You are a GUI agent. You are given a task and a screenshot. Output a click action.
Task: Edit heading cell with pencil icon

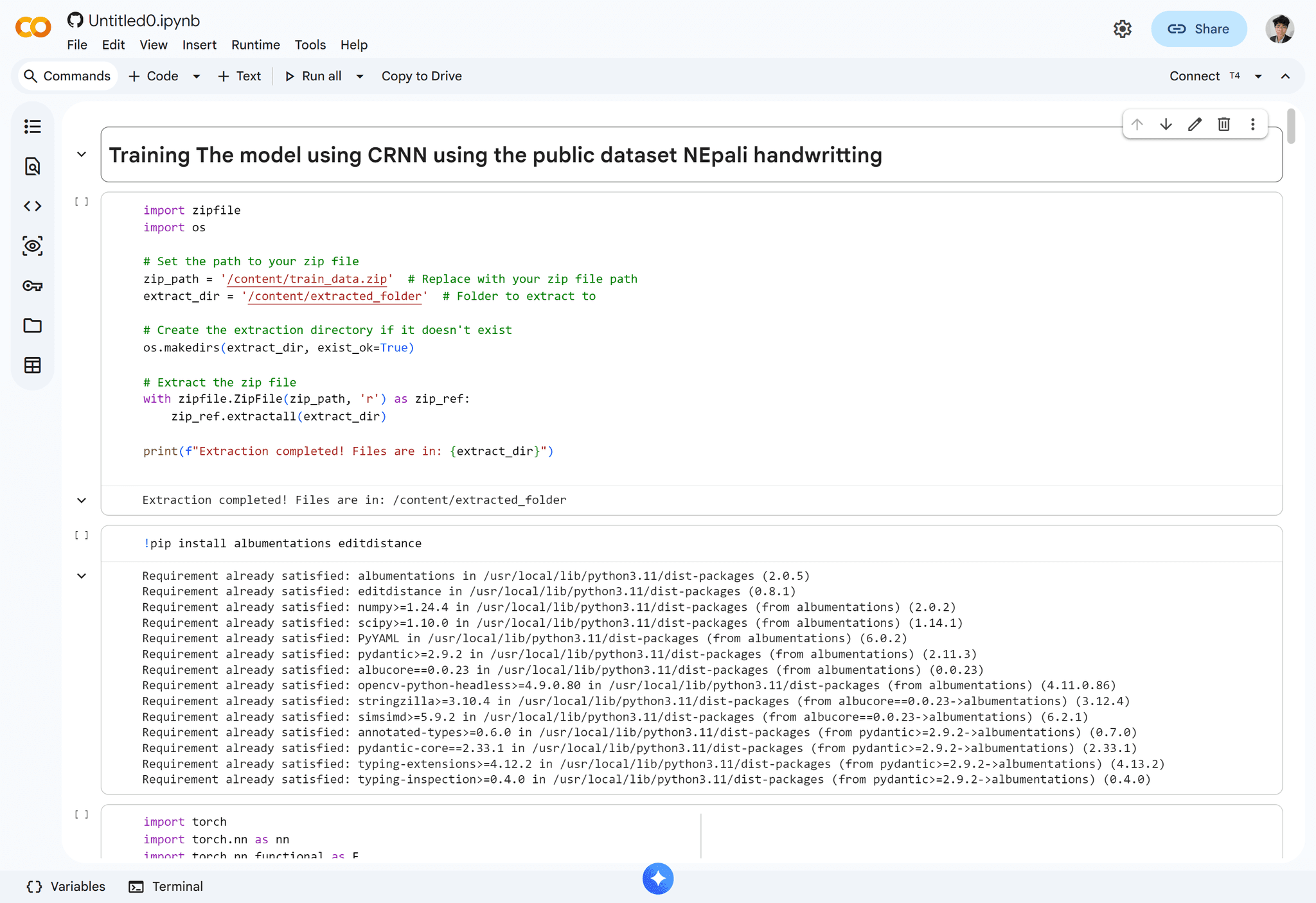[x=1195, y=125]
